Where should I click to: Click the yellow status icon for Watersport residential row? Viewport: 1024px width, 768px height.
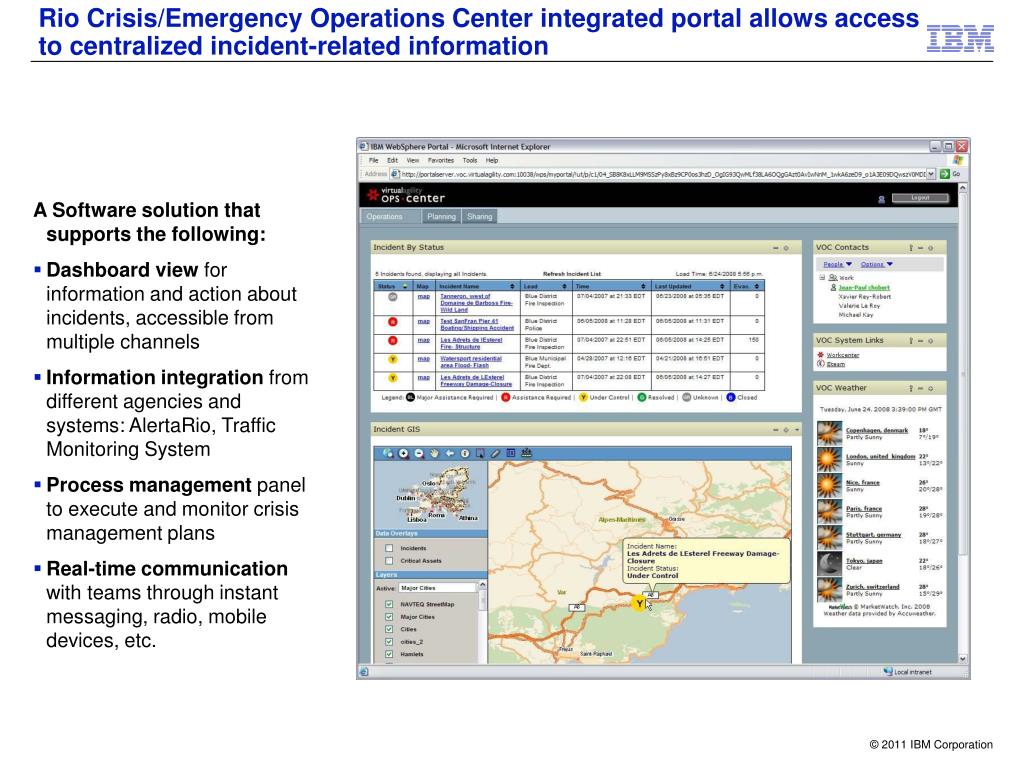coord(392,359)
